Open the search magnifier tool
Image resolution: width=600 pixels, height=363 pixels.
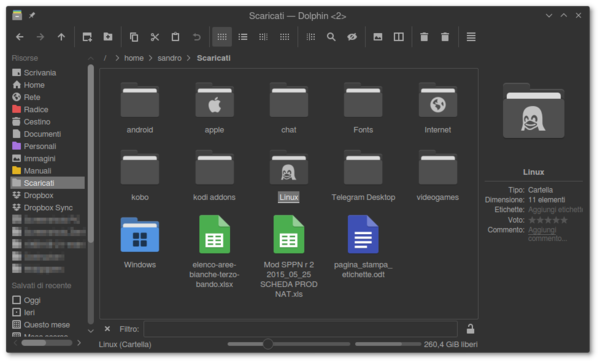(331, 37)
